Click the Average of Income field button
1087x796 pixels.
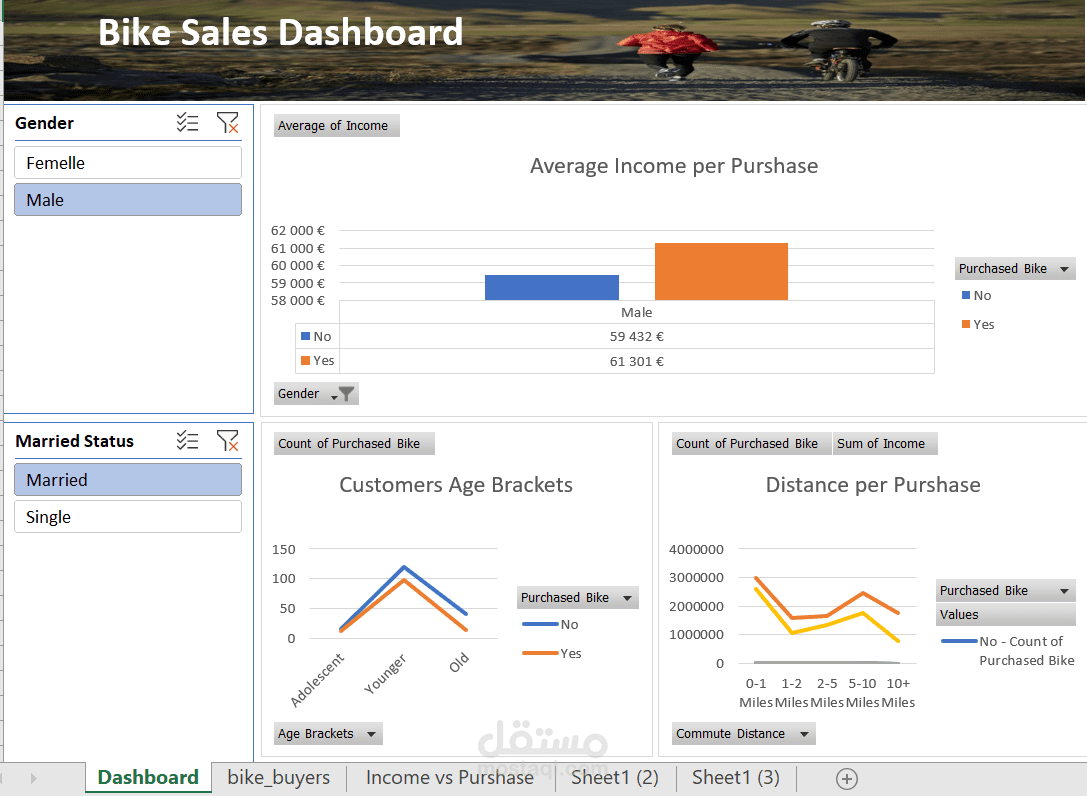[x=336, y=125]
